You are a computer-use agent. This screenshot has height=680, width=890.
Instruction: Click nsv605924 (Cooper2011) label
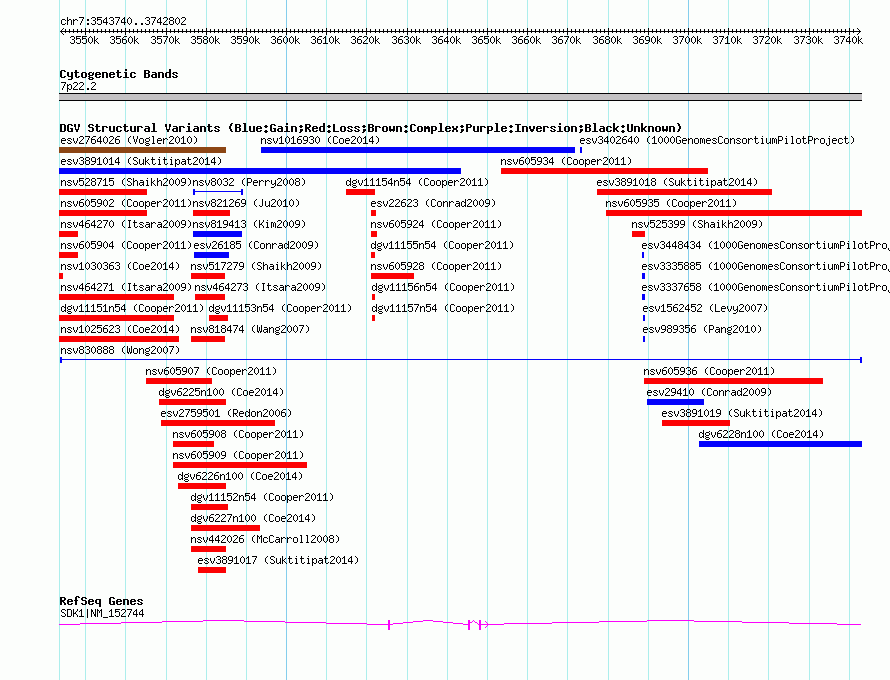pyautogui.click(x=436, y=224)
